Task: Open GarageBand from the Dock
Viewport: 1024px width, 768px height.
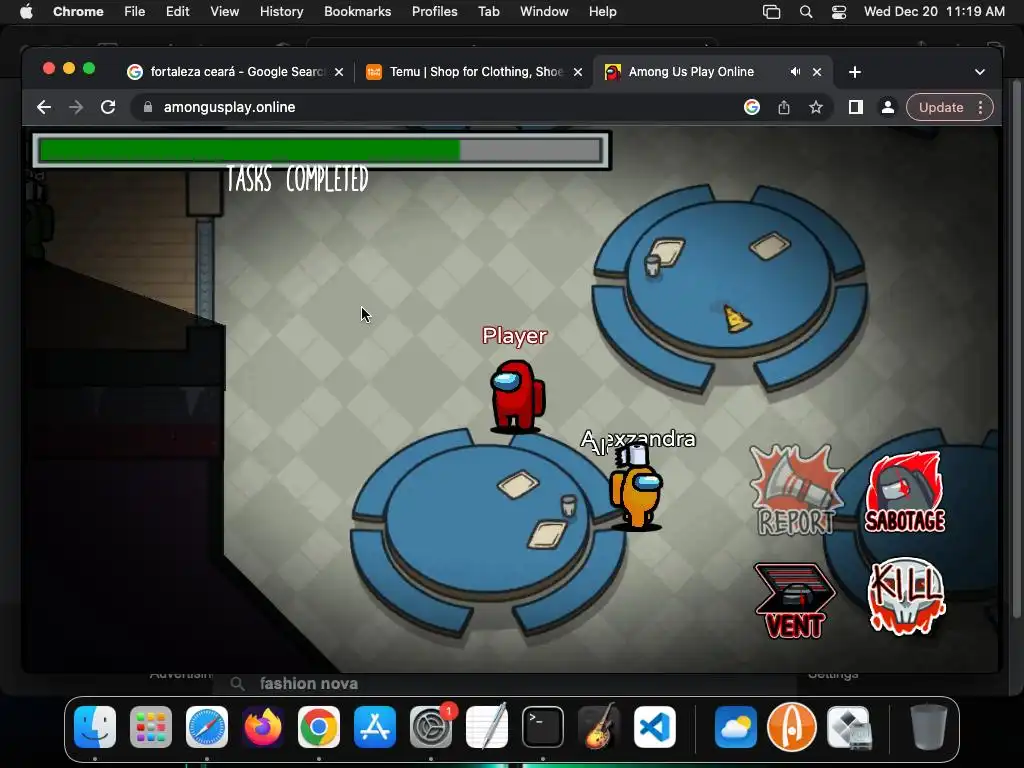Action: pyautogui.click(x=599, y=726)
